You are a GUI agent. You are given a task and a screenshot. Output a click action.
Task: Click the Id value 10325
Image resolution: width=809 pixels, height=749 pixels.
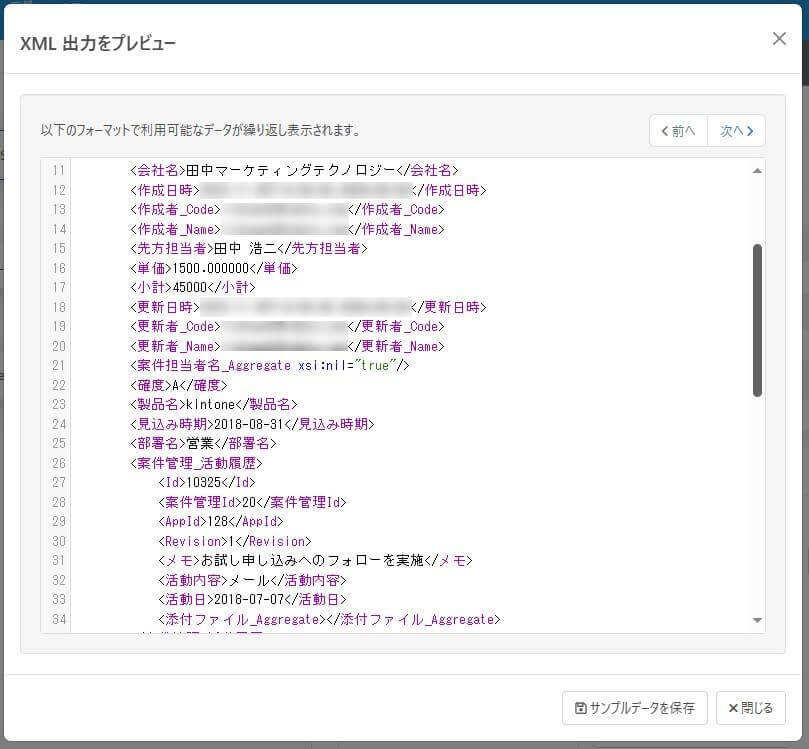click(203, 482)
